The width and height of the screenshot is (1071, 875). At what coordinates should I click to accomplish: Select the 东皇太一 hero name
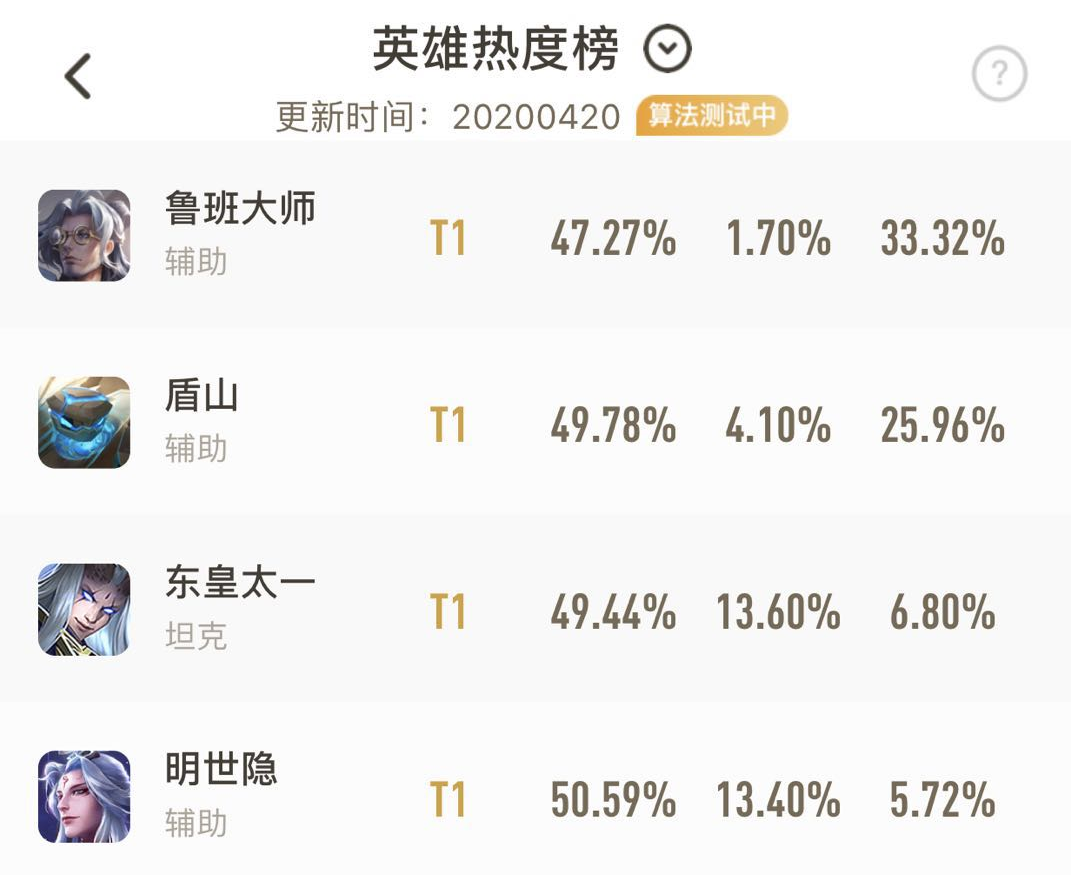[240, 583]
